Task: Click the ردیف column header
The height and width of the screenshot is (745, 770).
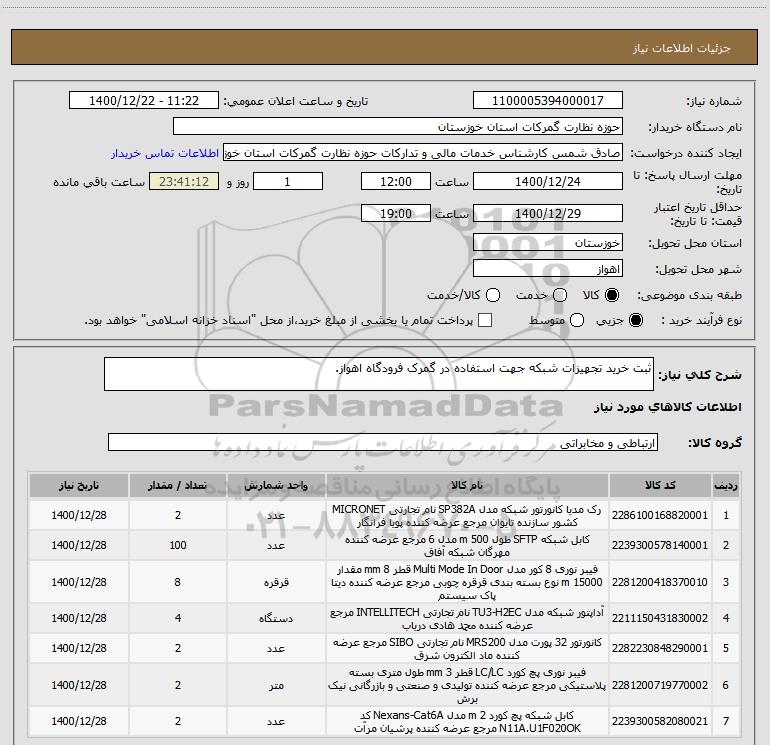Action: [x=726, y=485]
